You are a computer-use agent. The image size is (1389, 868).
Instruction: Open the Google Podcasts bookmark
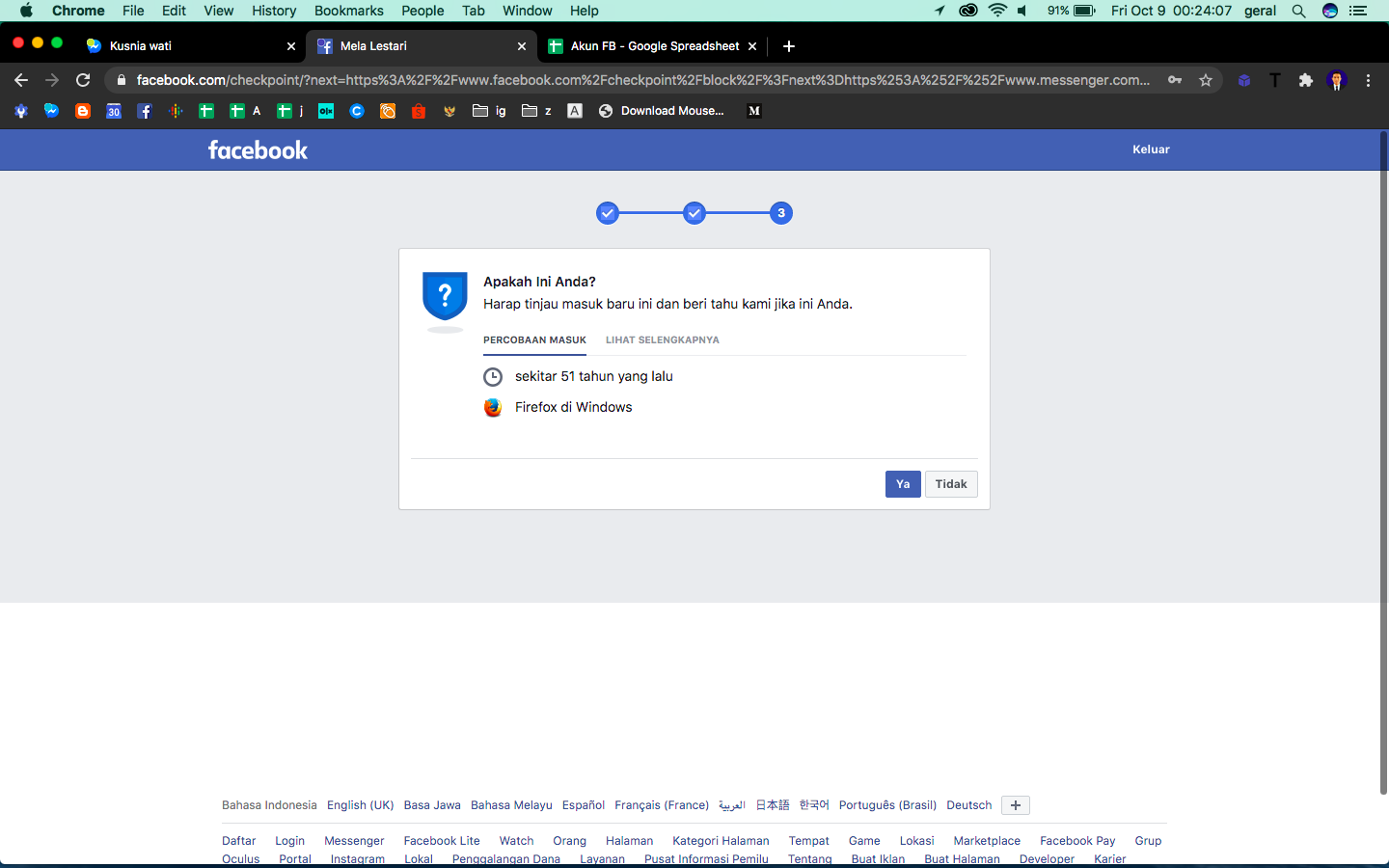click(176, 111)
